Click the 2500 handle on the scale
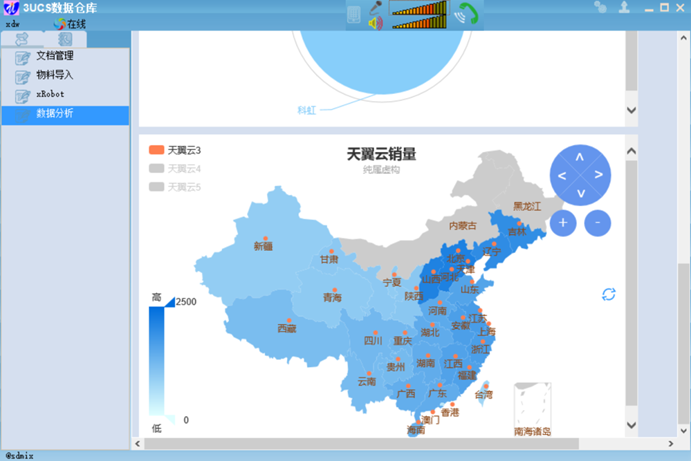The image size is (691, 461). tap(170, 302)
